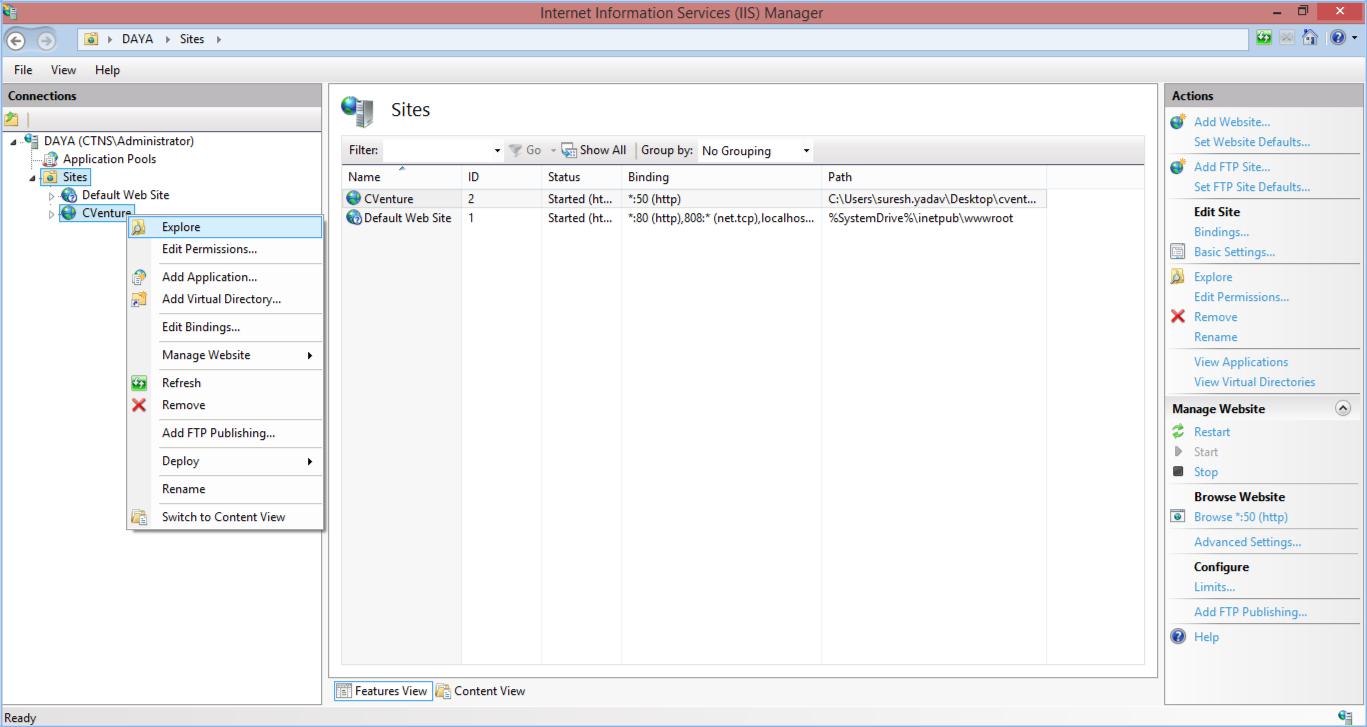This screenshot has width=1367, height=727.
Task: Collapse the DAYA server tree node
Action: click(x=14, y=142)
